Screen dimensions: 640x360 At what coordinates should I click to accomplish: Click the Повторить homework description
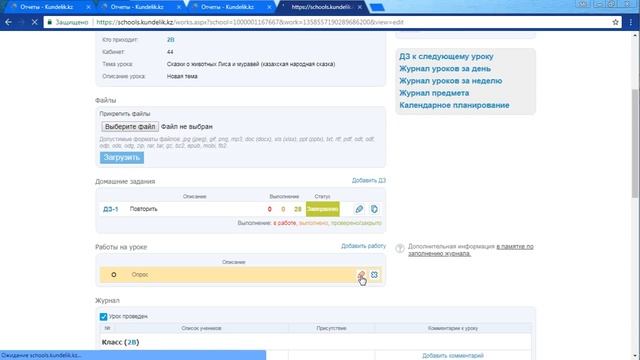click(143, 209)
